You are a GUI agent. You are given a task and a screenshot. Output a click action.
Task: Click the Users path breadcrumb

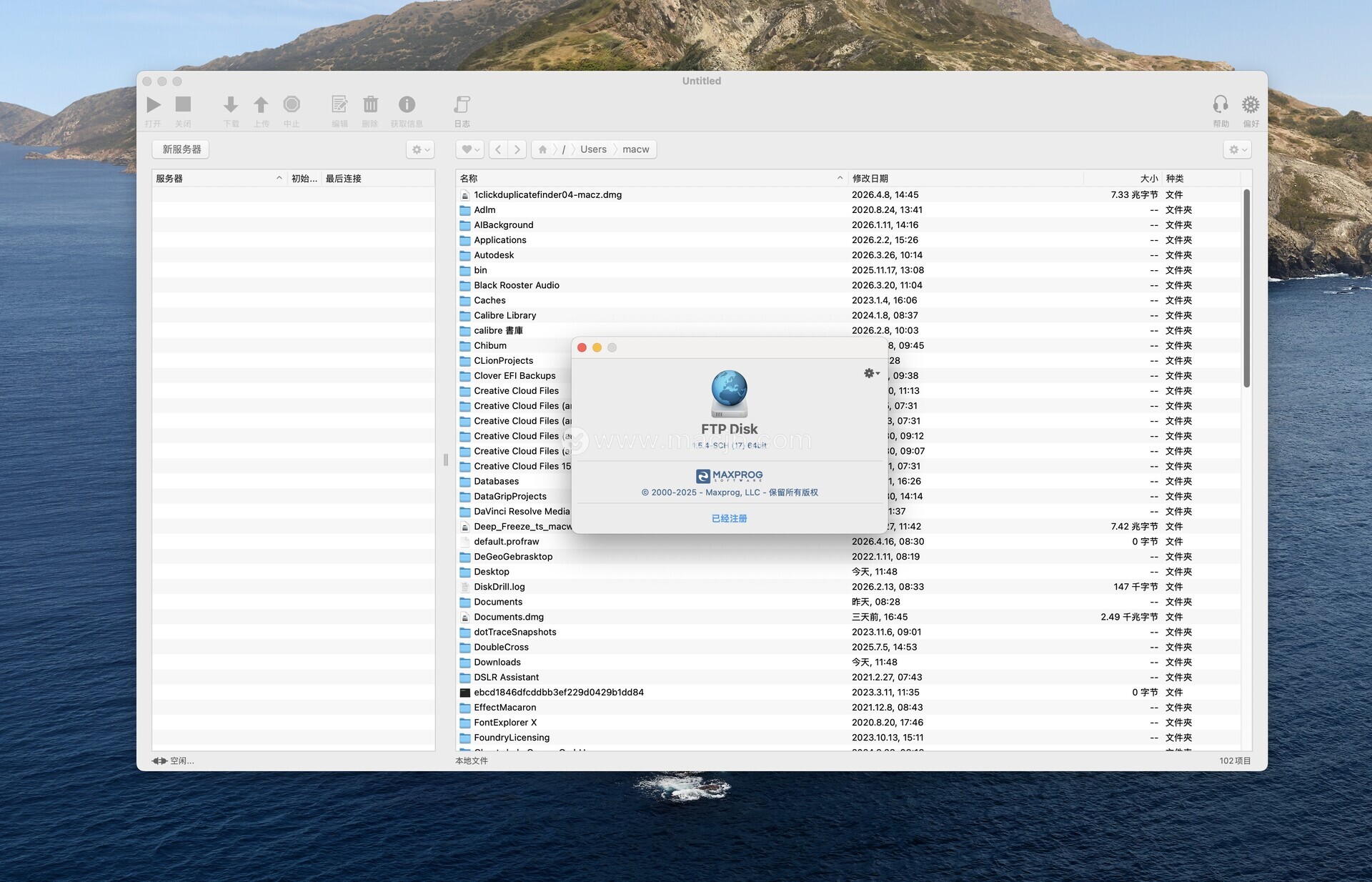(593, 149)
